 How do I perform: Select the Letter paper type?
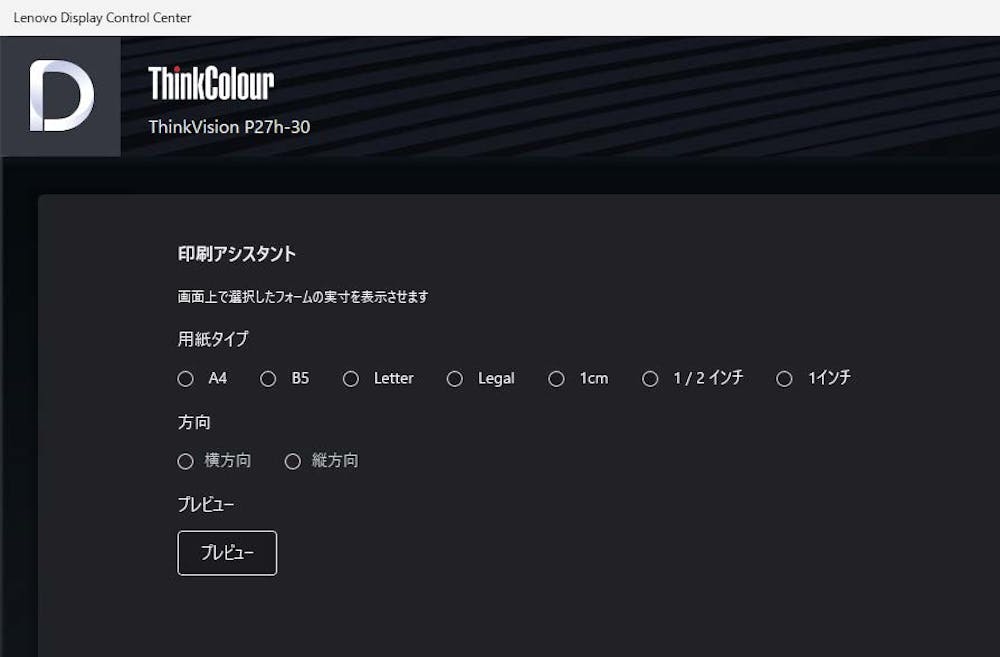click(x=351, y=379)
